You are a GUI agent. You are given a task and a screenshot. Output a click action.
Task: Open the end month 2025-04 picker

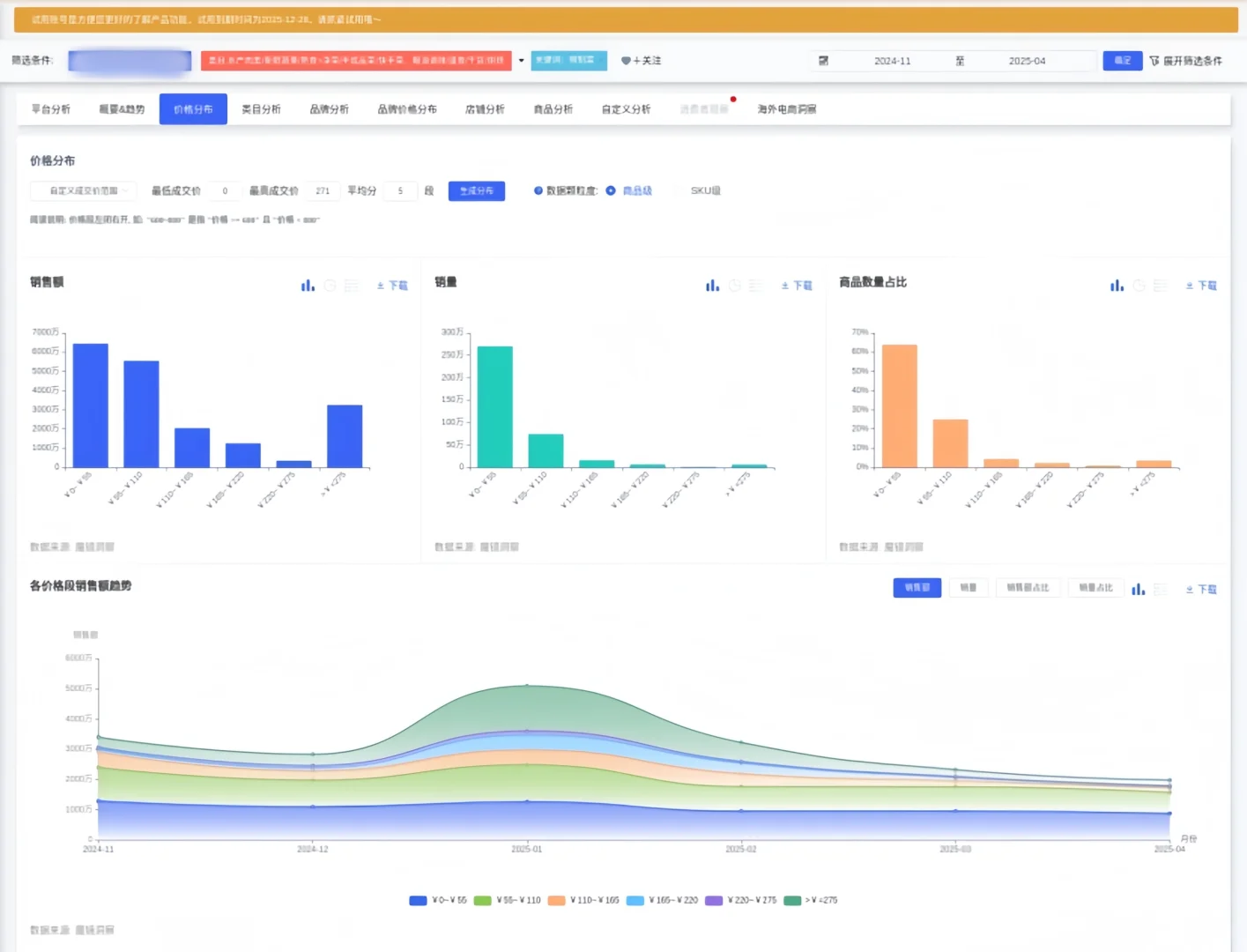coord(1027,61)
